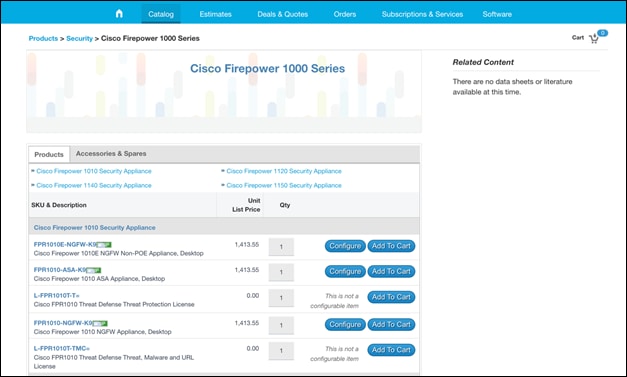The width and height of the screenshot is (627, 377).
Task: Edit quantity field for L-FPR1010T-T=
Action: [x=281, y=298]
